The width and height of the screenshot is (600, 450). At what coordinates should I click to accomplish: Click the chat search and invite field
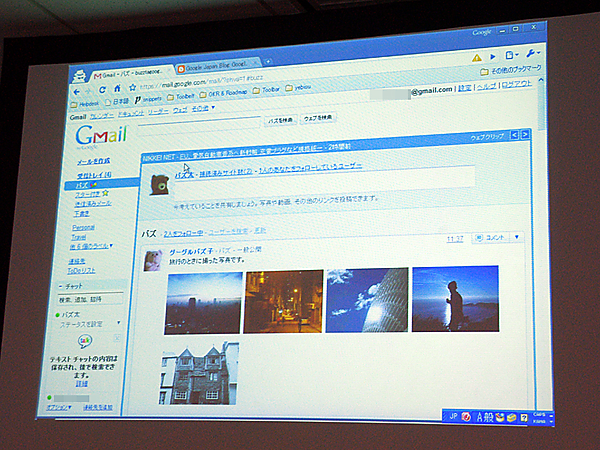[88, 299]
